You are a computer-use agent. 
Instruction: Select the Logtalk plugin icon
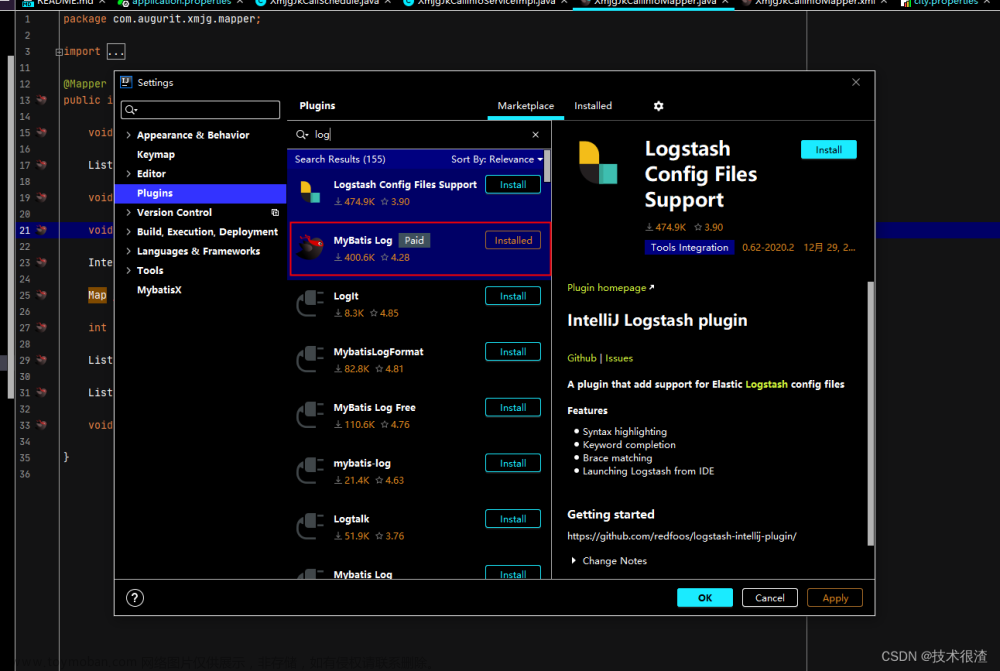(311, 527)
